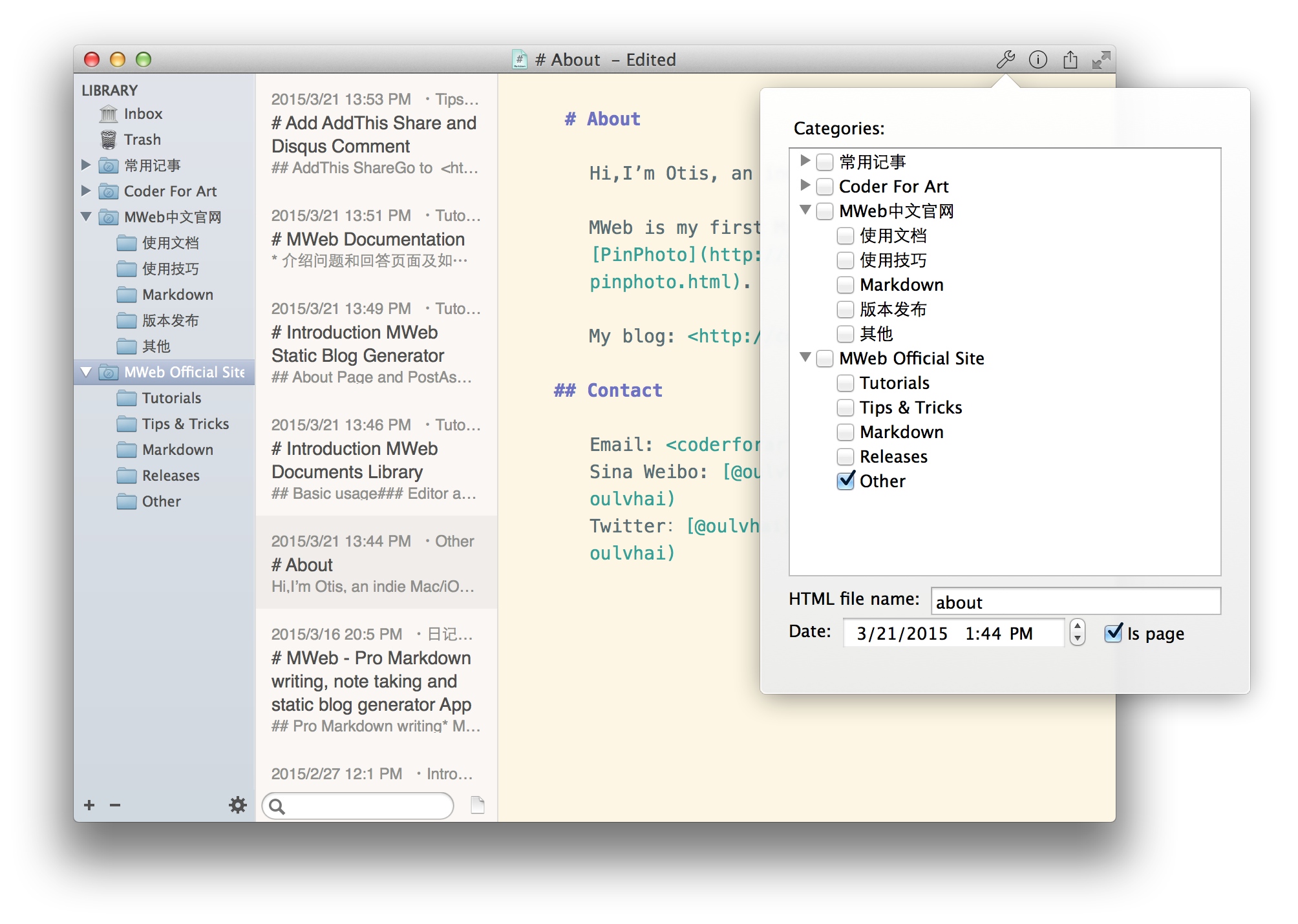Click the share icon in title bar
The image size is (1298, 924).
[x=1070, y=60]
